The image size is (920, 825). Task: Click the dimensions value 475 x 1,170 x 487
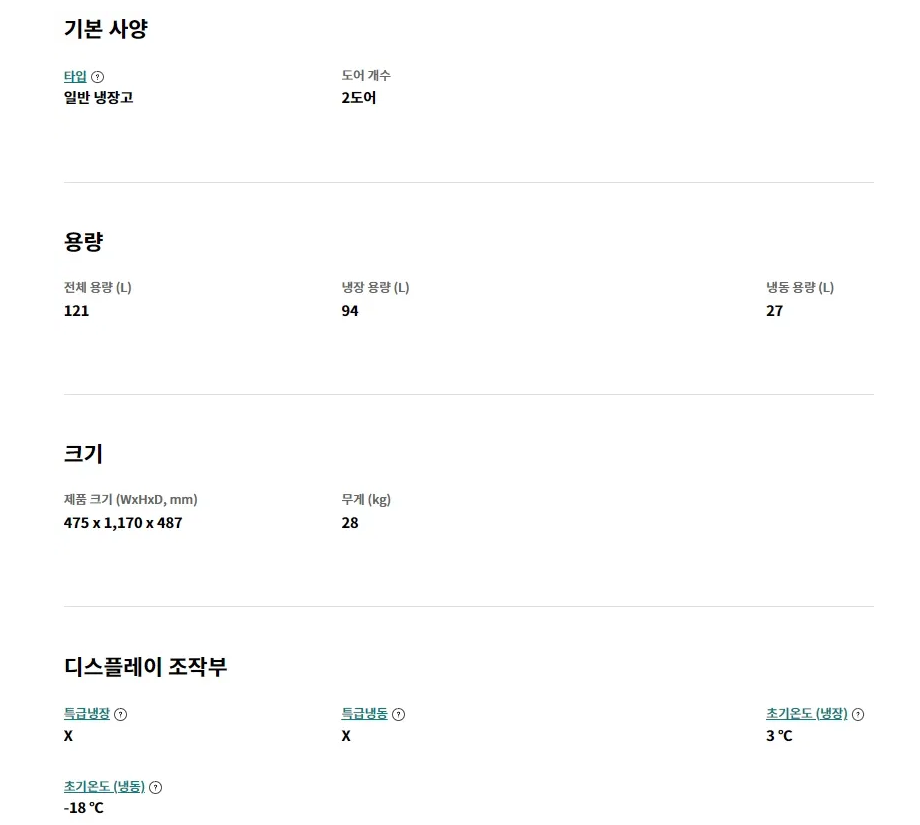coord(123,523)
